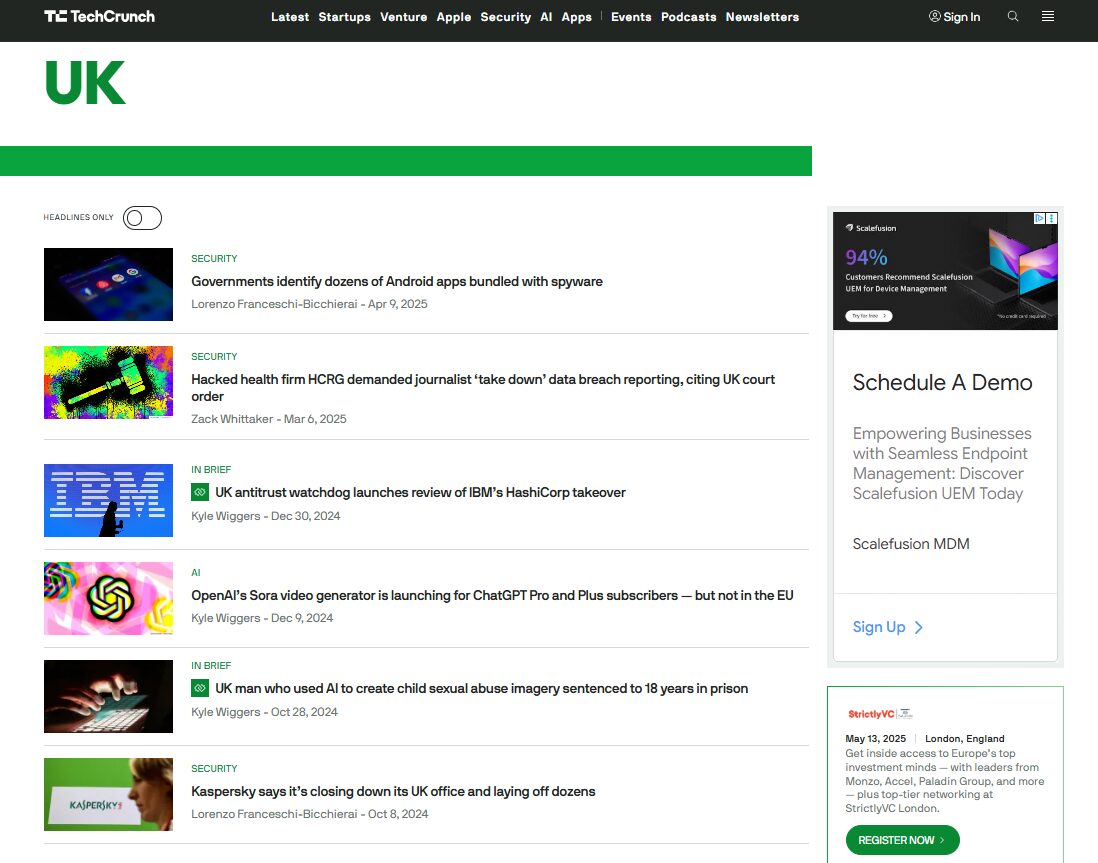Open the Apps nav item
The width and height of the screenshot is (1098, 863).
point(576,17)
